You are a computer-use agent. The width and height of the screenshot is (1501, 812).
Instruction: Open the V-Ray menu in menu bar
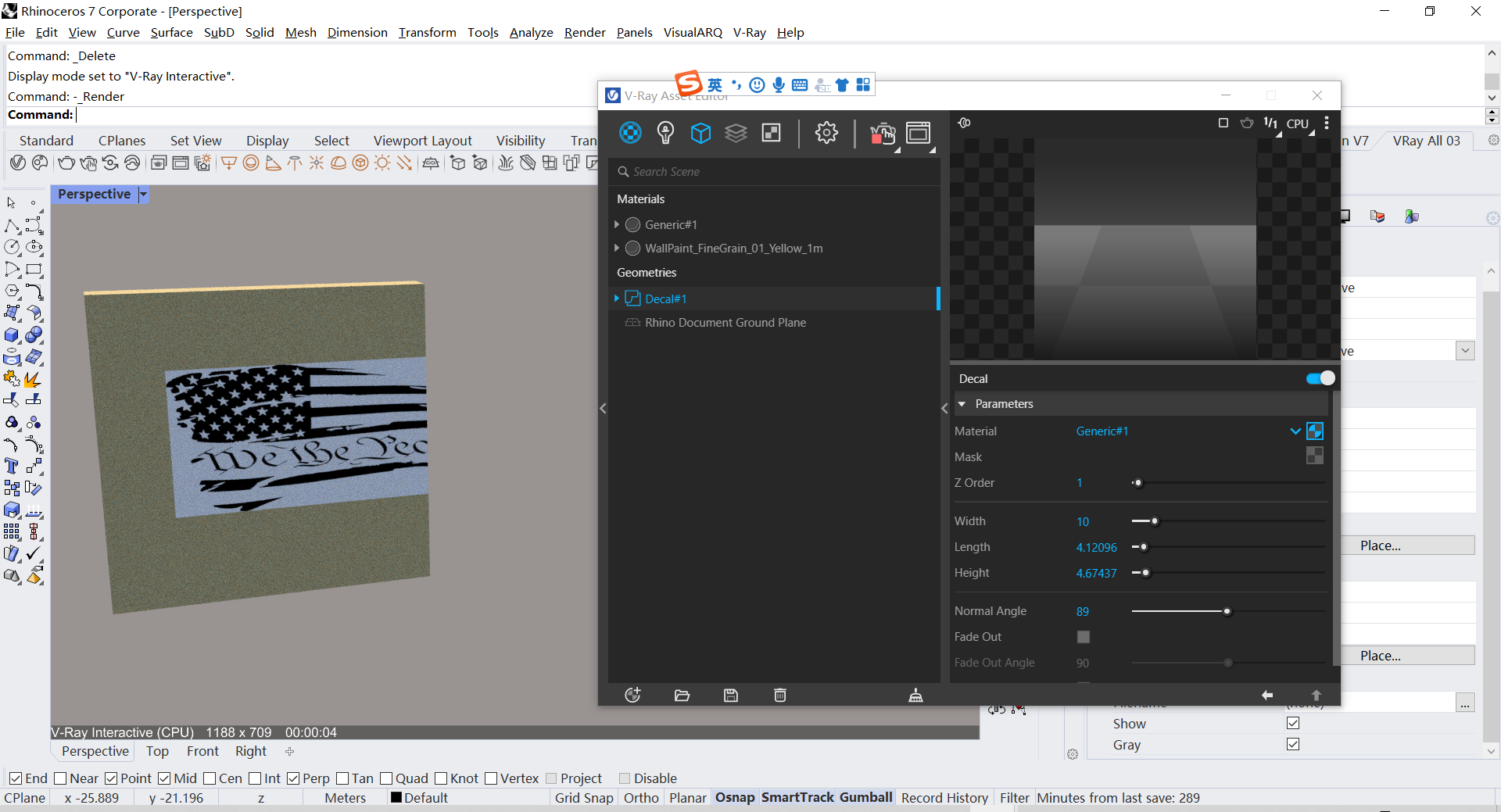coord(749,32)
